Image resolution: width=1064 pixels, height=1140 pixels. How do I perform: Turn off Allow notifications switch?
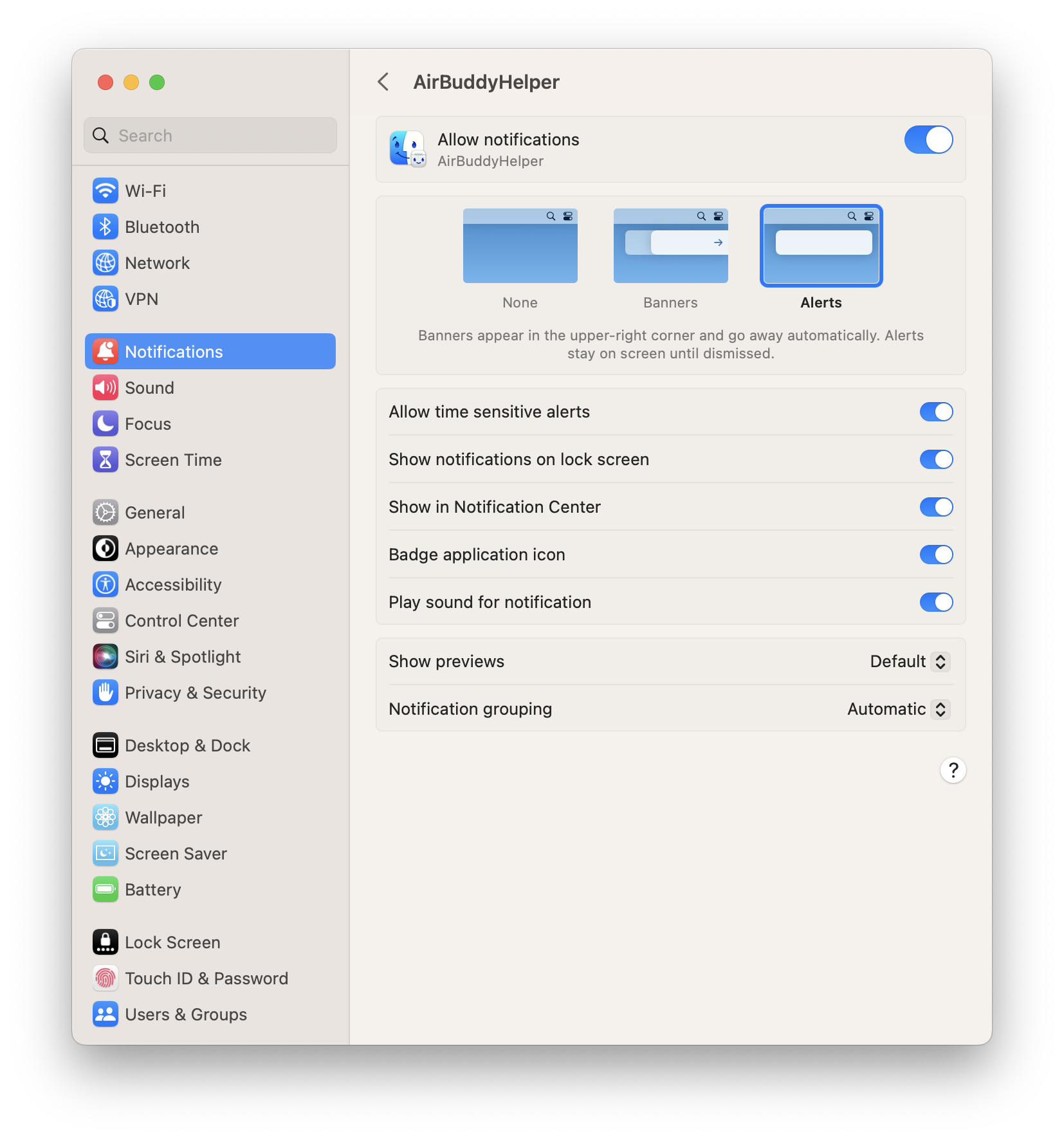(928, 140)
